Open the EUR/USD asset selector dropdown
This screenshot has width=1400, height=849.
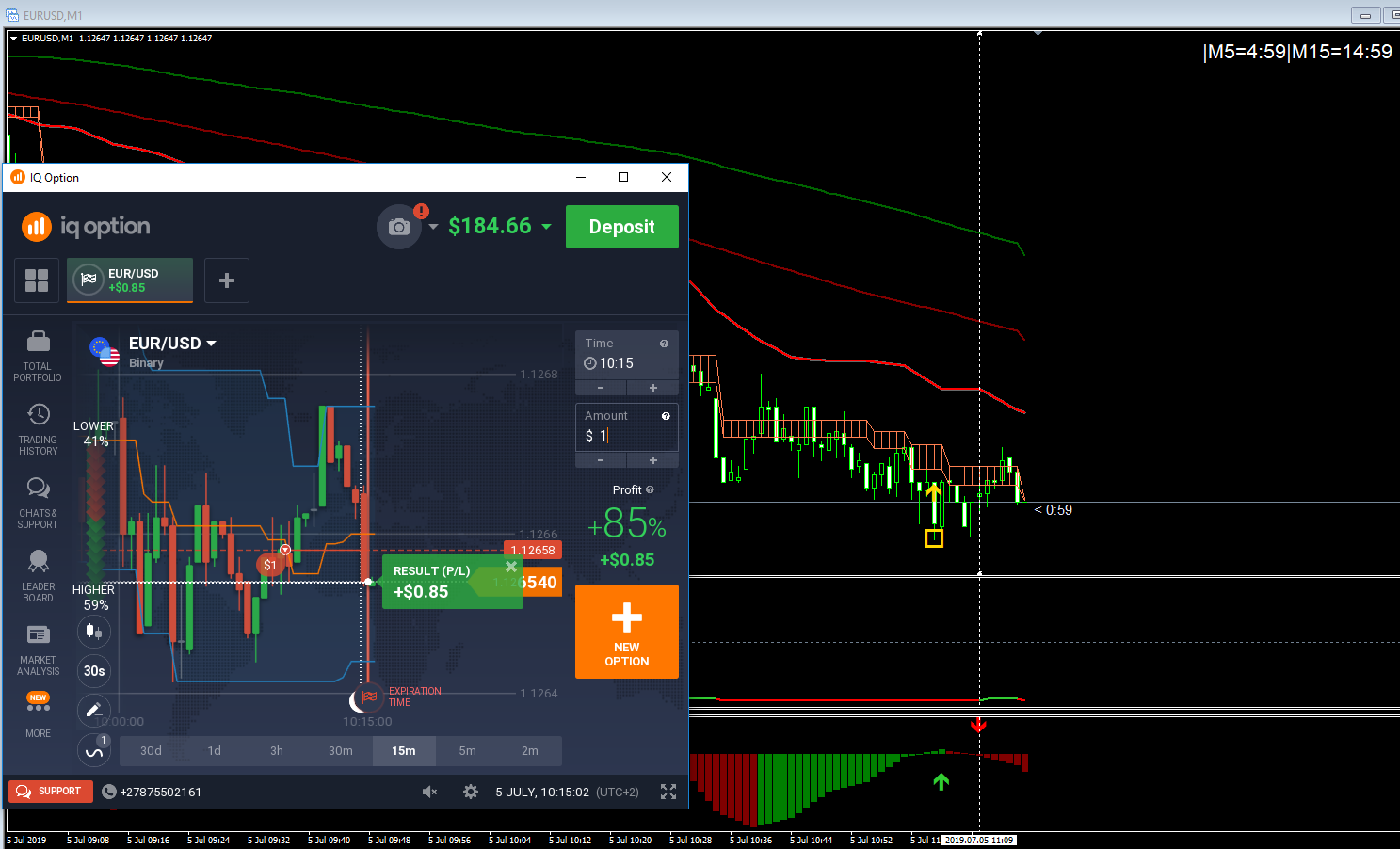[172, 344]
